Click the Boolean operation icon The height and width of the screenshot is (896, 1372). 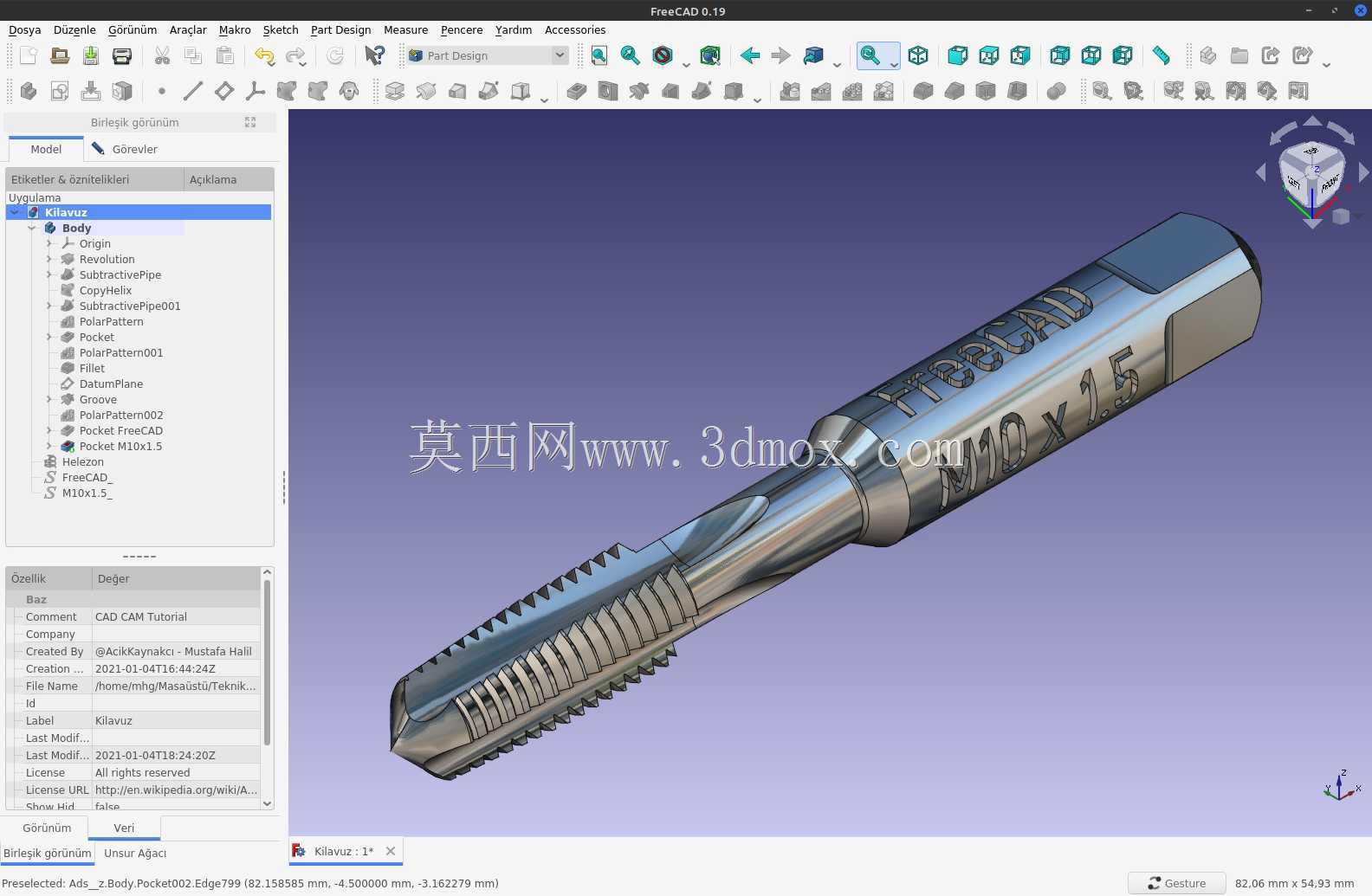click(1056, 91)
